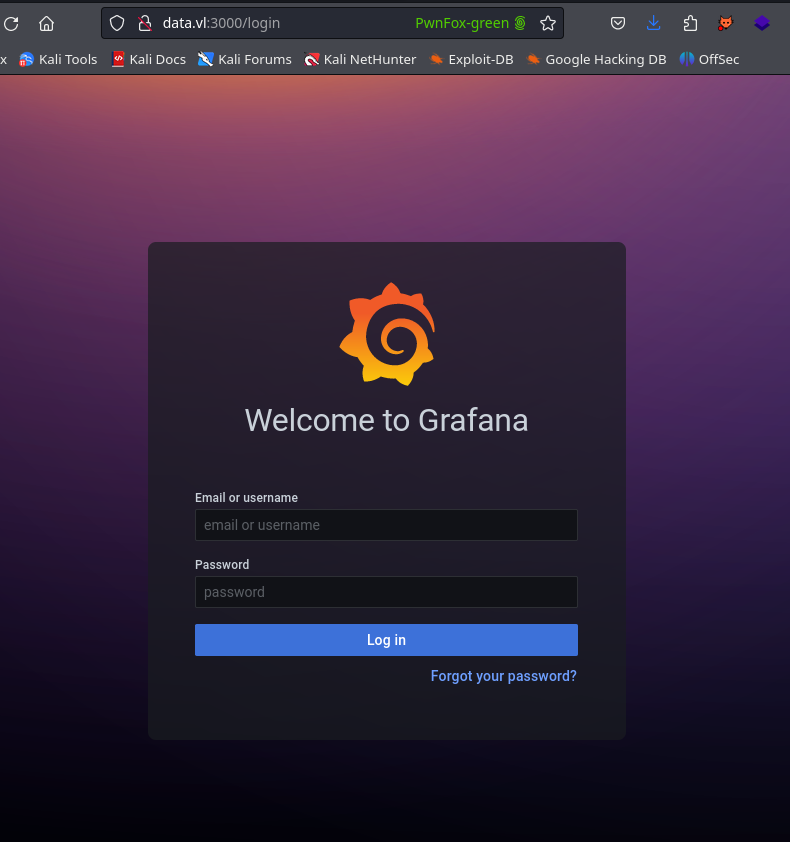The width and height of the screenshot is (790, 842).
Task: Click the Welcome to Grafana heading
Action: (387, 420)
